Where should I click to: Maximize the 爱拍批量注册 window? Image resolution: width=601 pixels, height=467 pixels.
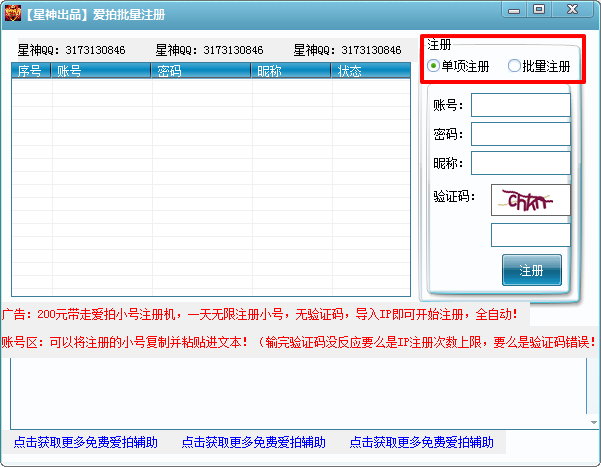tap(539, 10)
